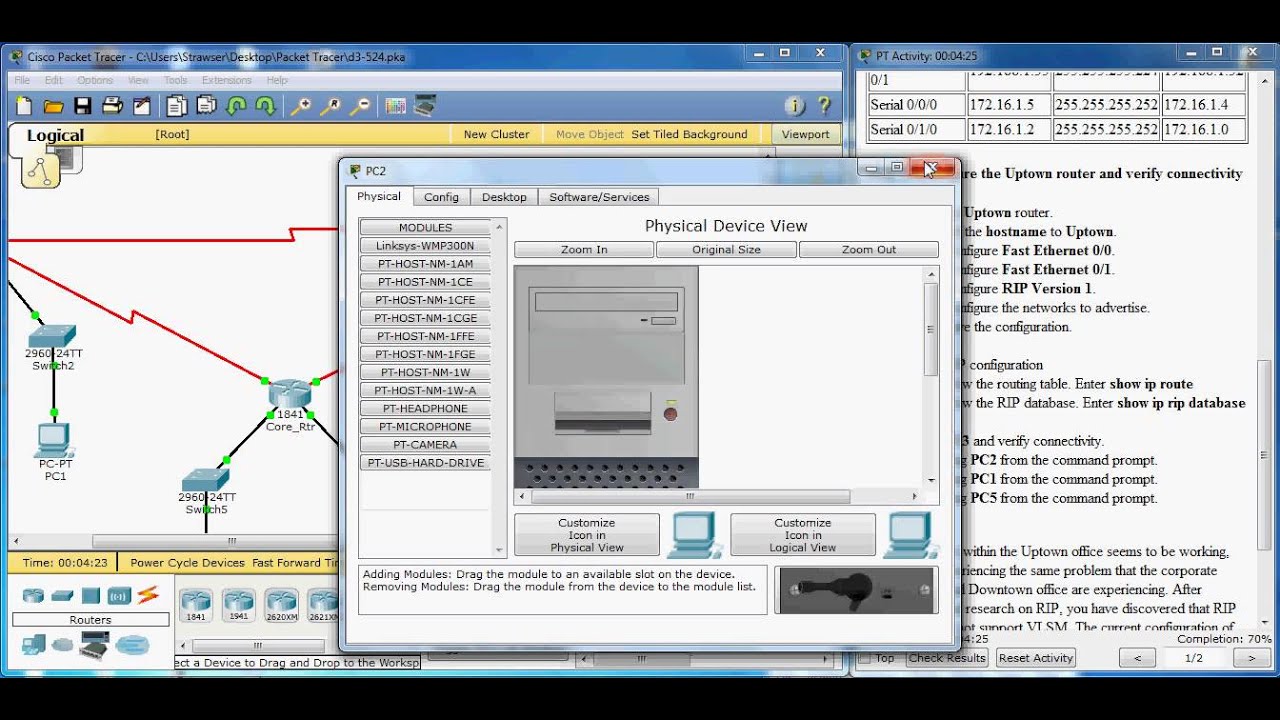Click the New file icon in the toolbar
The image size is (1280, 720).
(x=24, y=106)
